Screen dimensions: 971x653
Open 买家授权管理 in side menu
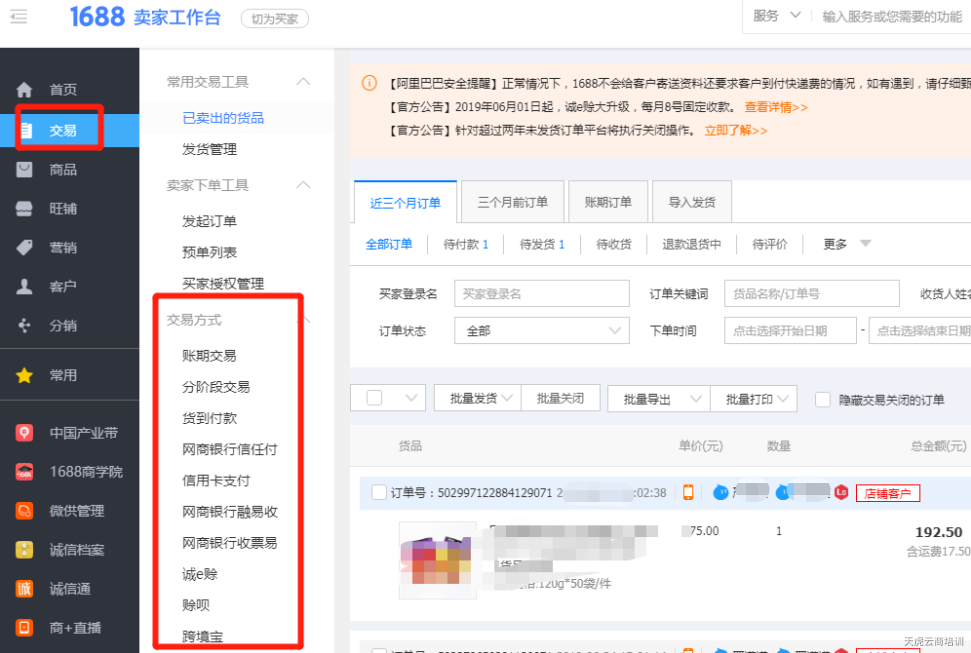(223, 284)
